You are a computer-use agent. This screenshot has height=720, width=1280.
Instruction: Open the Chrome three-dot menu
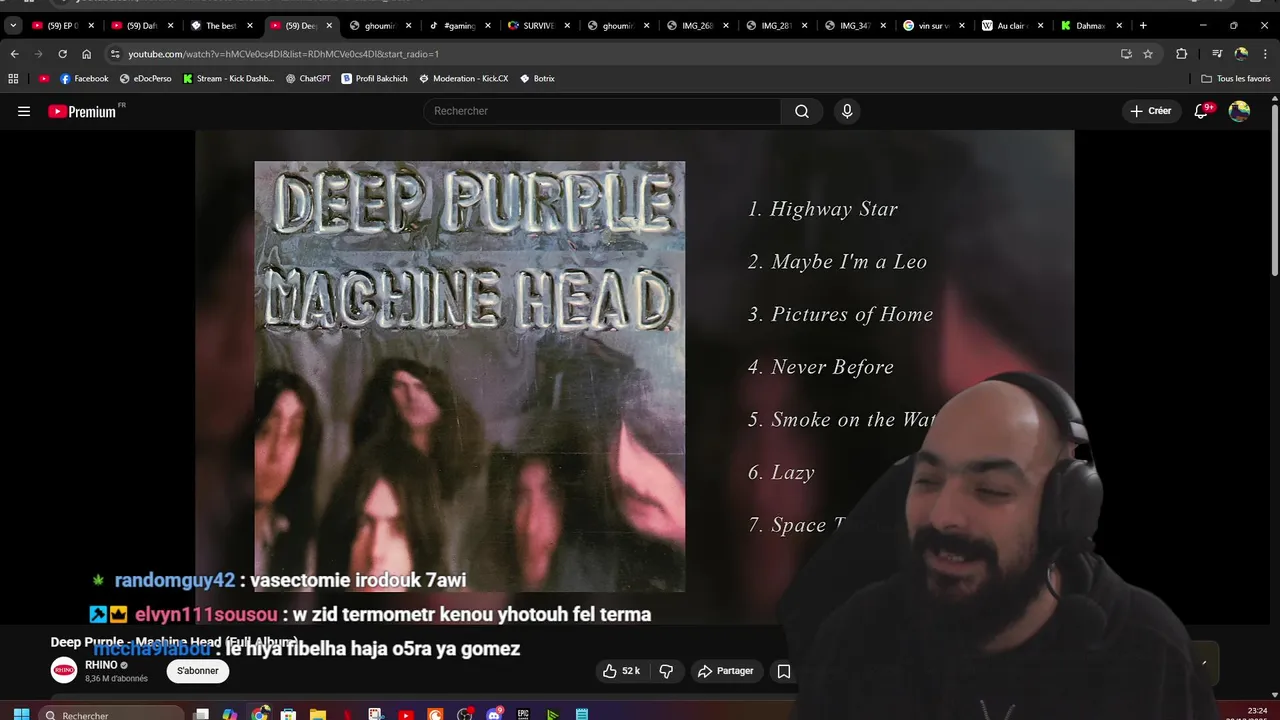point(1265,54)
